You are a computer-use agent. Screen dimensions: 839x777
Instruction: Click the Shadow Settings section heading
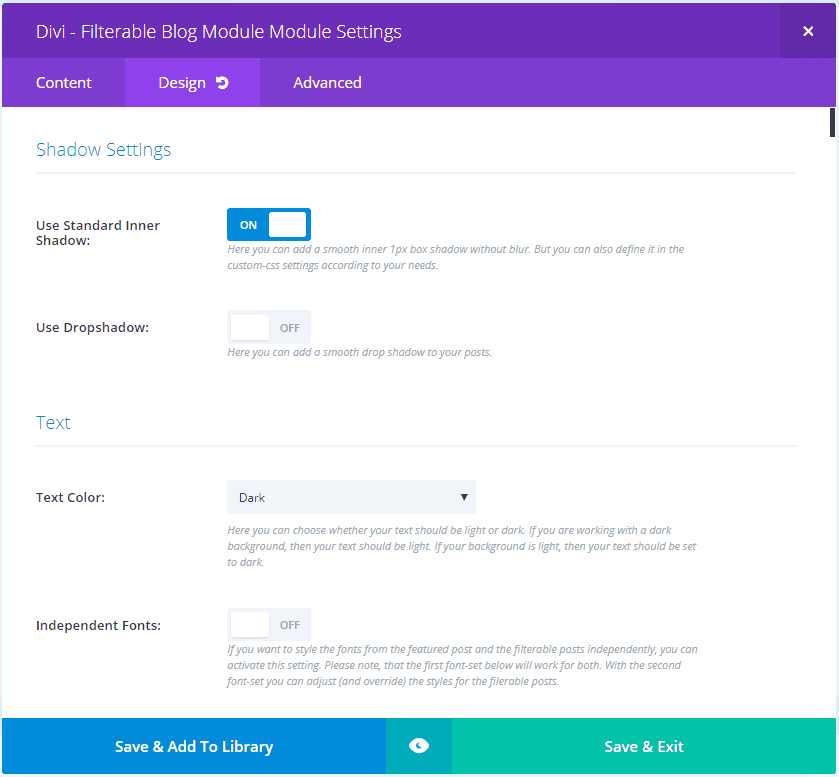coord(104,150)
